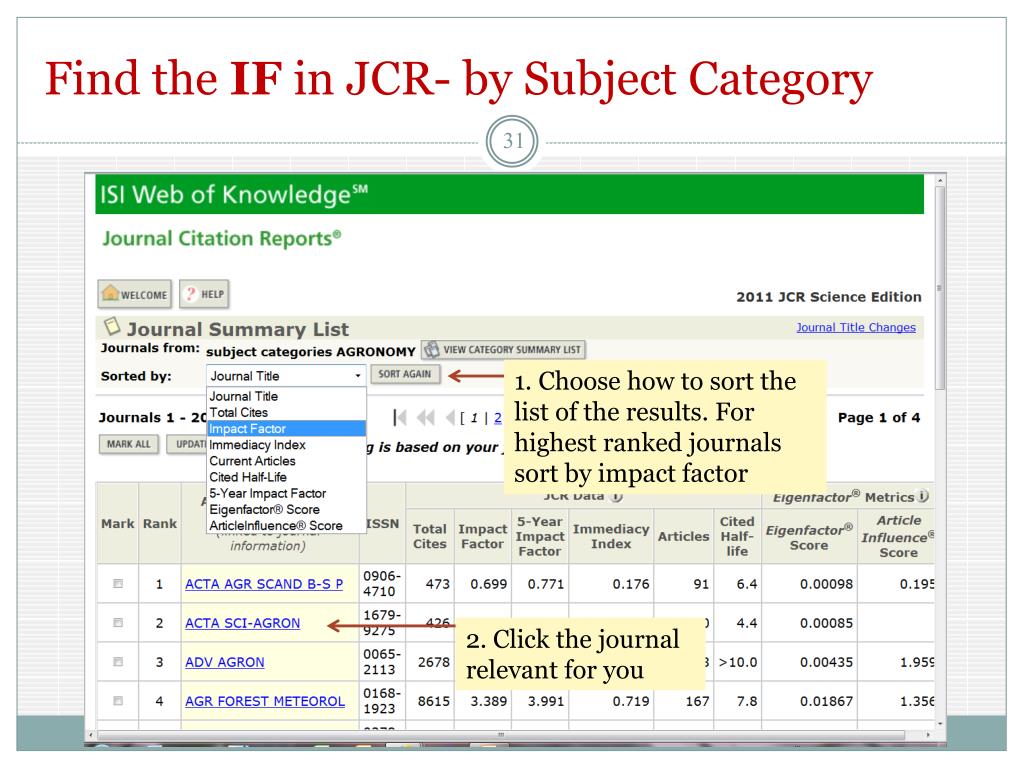Click the Total Cites column header
Image resolution: width=1024 pixels, height=768 pixels.
tap(430, 536)
